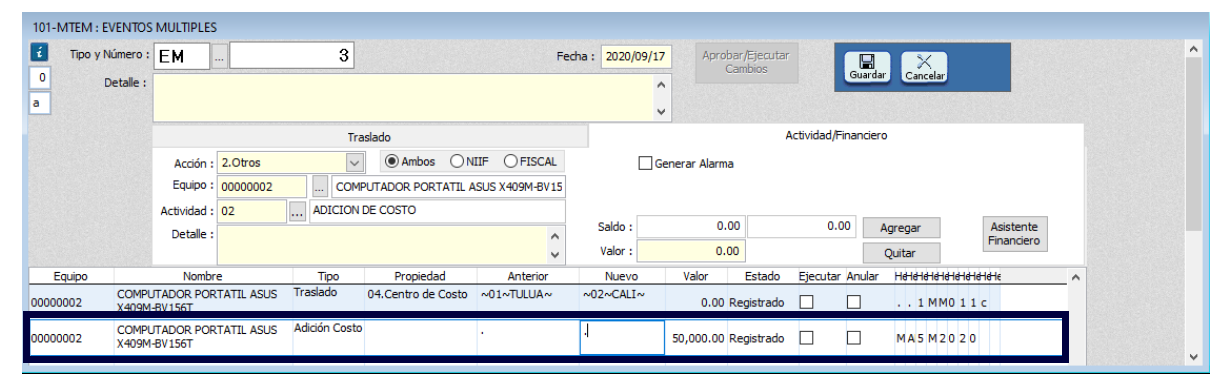Open Equipo lookup ellipsis button

(x=320, y=187)
